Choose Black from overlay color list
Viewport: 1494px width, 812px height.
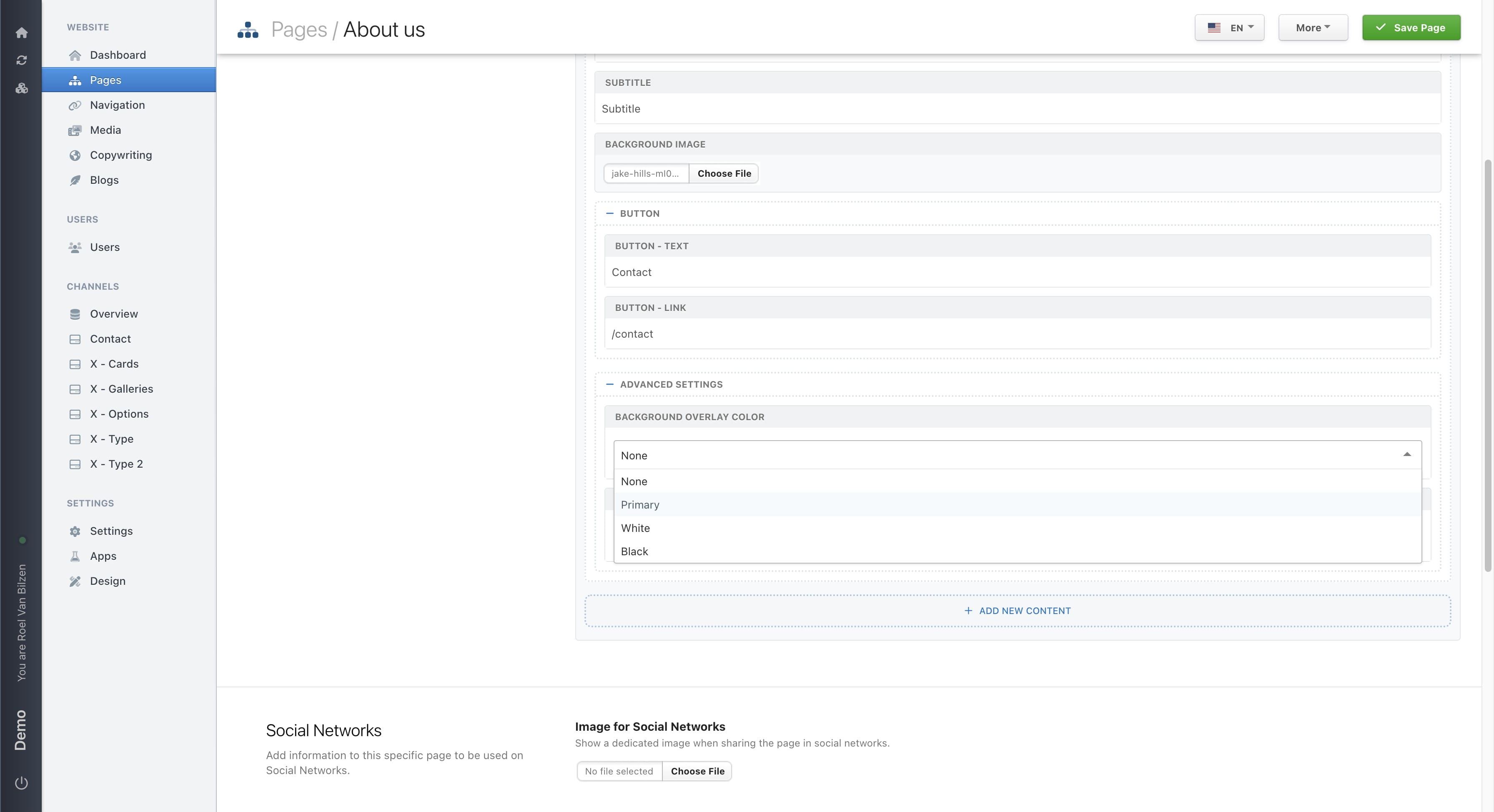tap(634, 551)
